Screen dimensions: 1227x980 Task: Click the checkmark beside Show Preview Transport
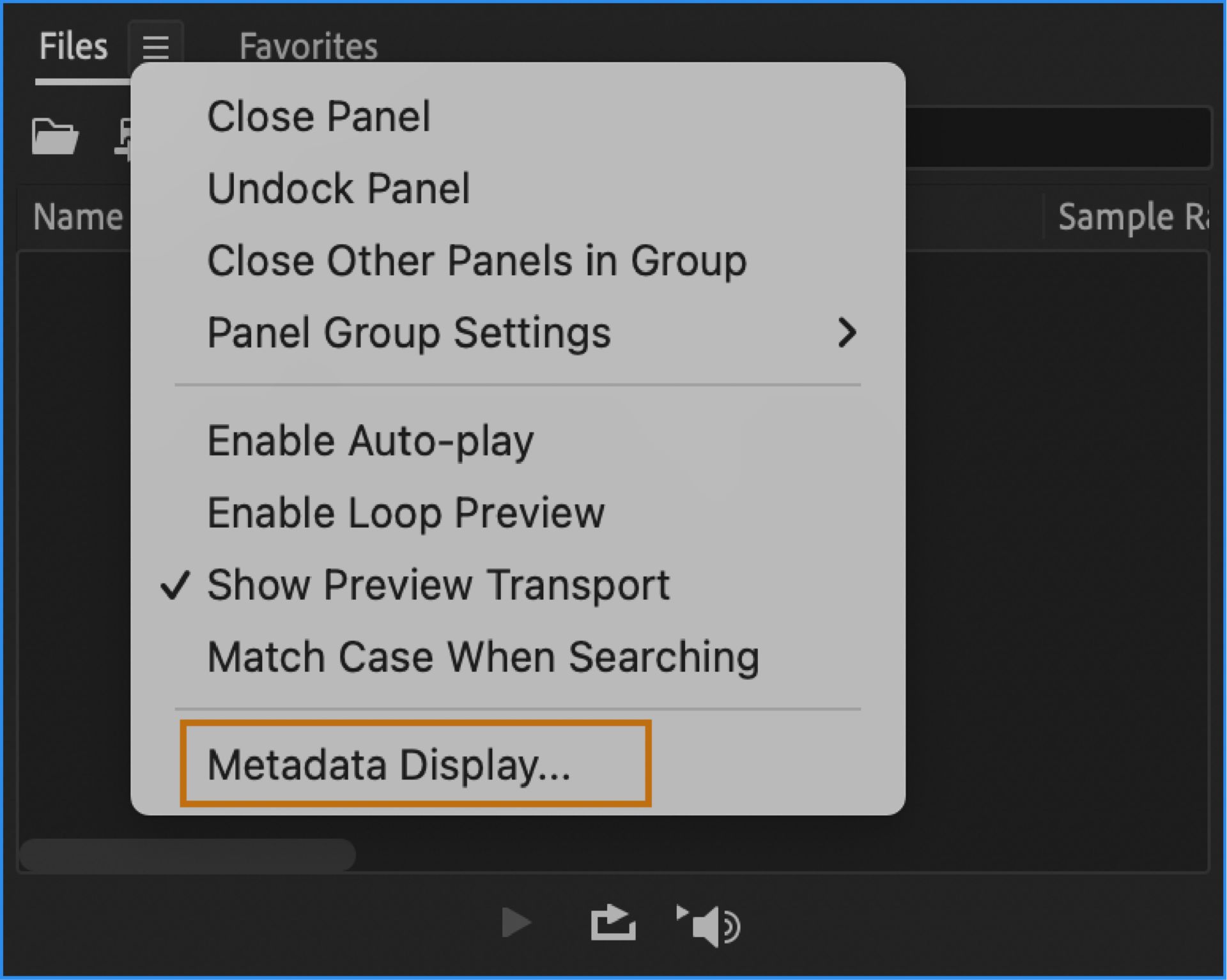[x=174, y=585]
